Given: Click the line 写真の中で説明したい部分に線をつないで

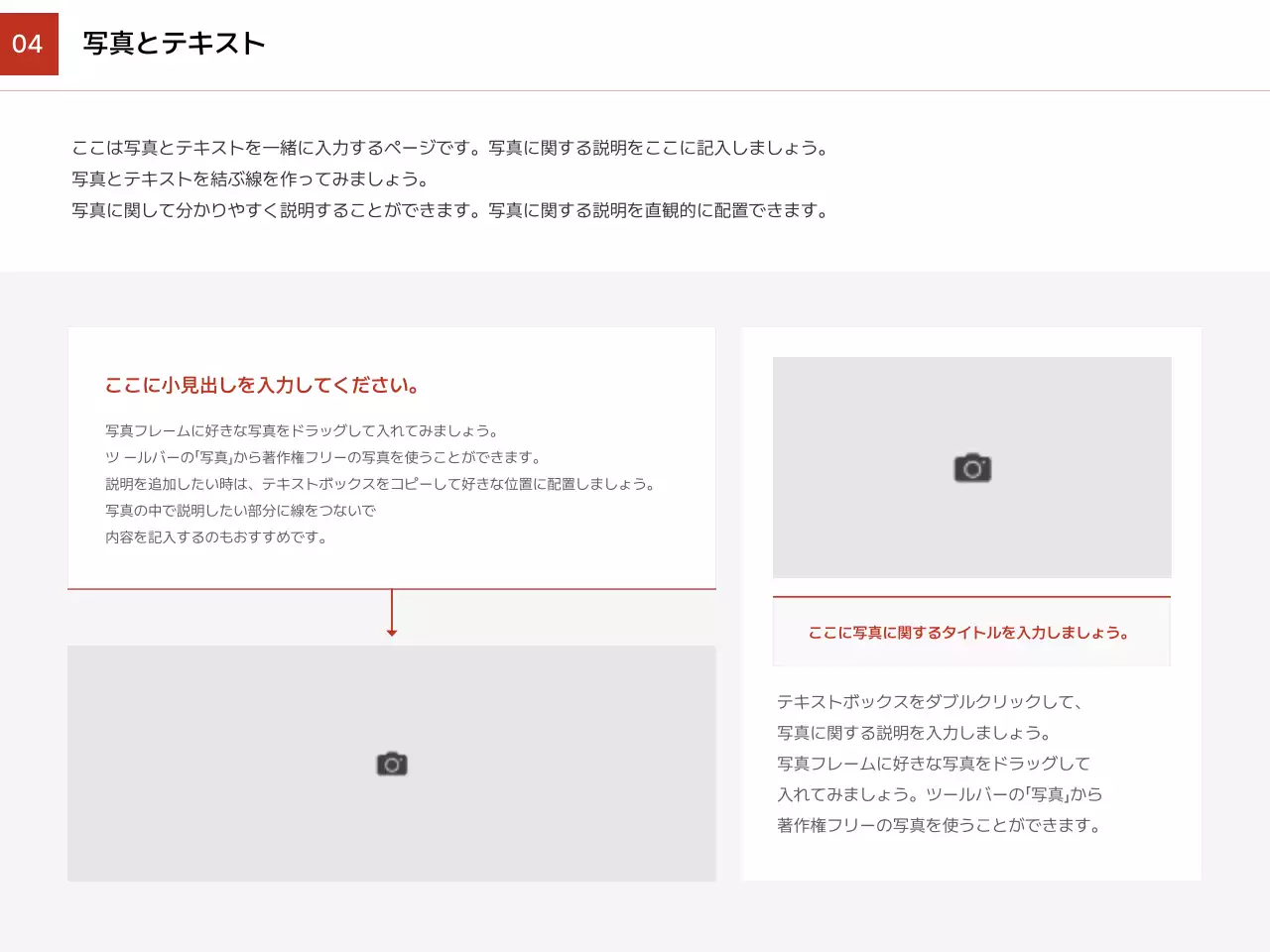Looking at the screenshot, I should click(x=240, y=511).
